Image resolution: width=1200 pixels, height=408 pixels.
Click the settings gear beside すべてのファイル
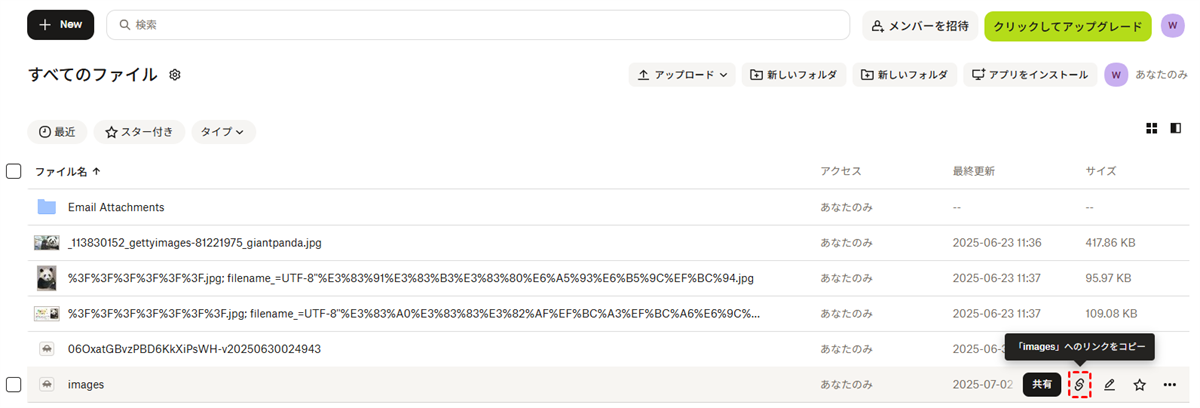(x=175, y=75)
